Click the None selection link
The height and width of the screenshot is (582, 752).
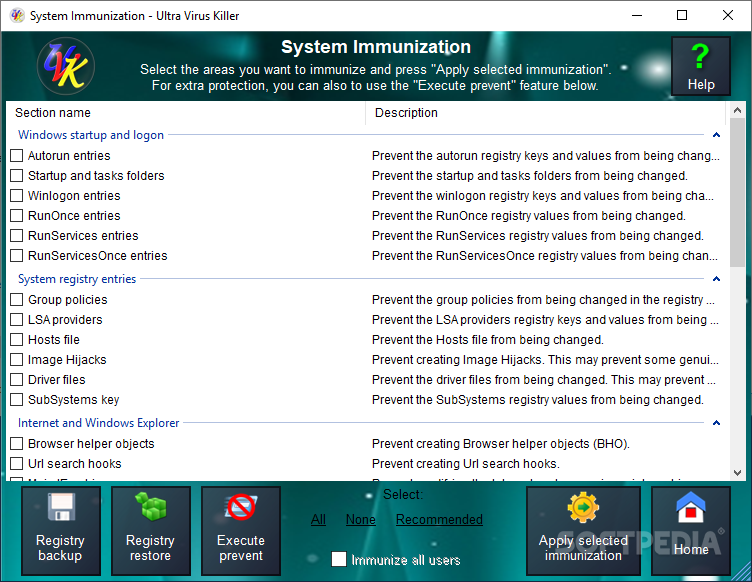pos(361,519)
